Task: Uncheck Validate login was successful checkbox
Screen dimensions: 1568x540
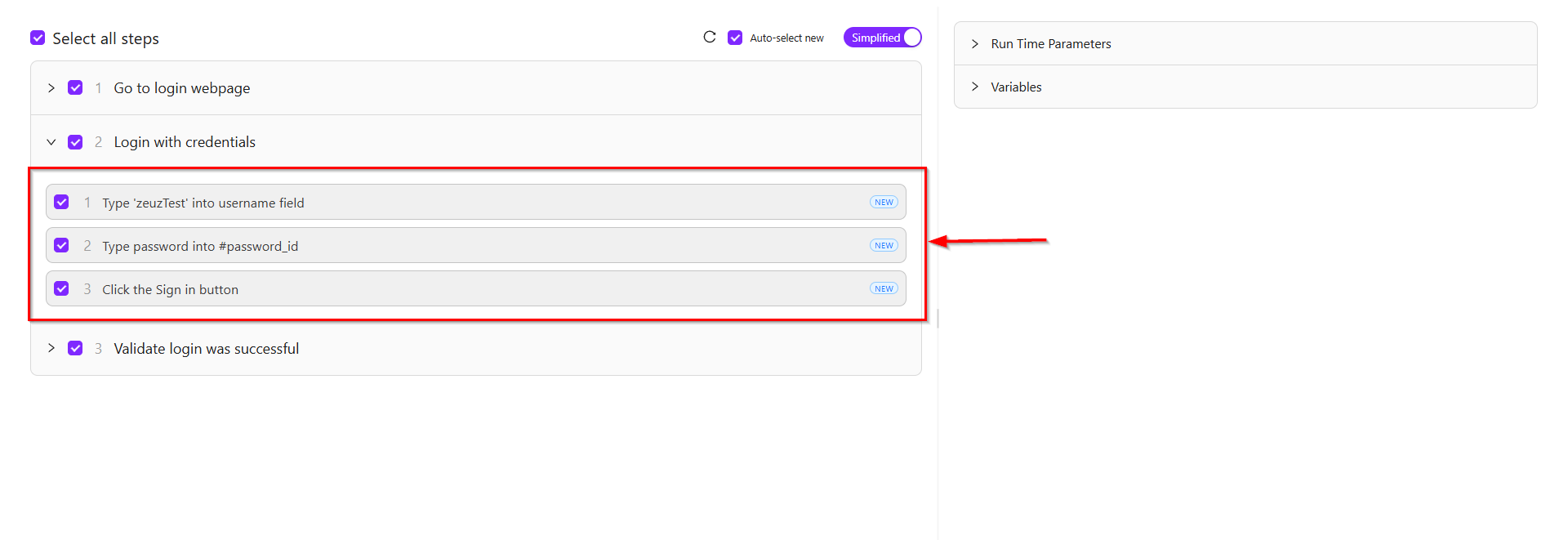Action: click(x=75, y=348)
